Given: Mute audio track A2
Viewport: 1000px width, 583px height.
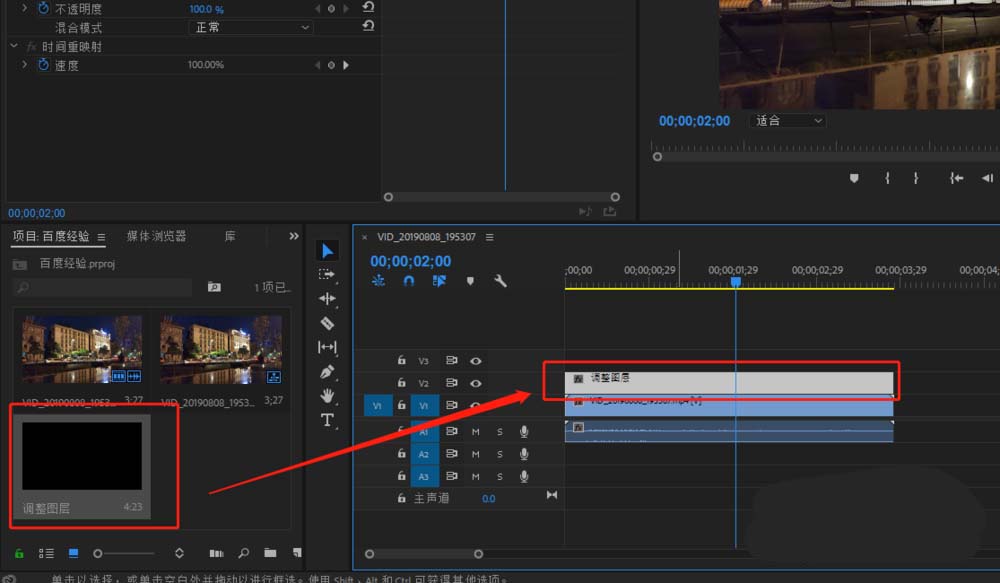Looking at the screenshot, I should click(476, 454).
